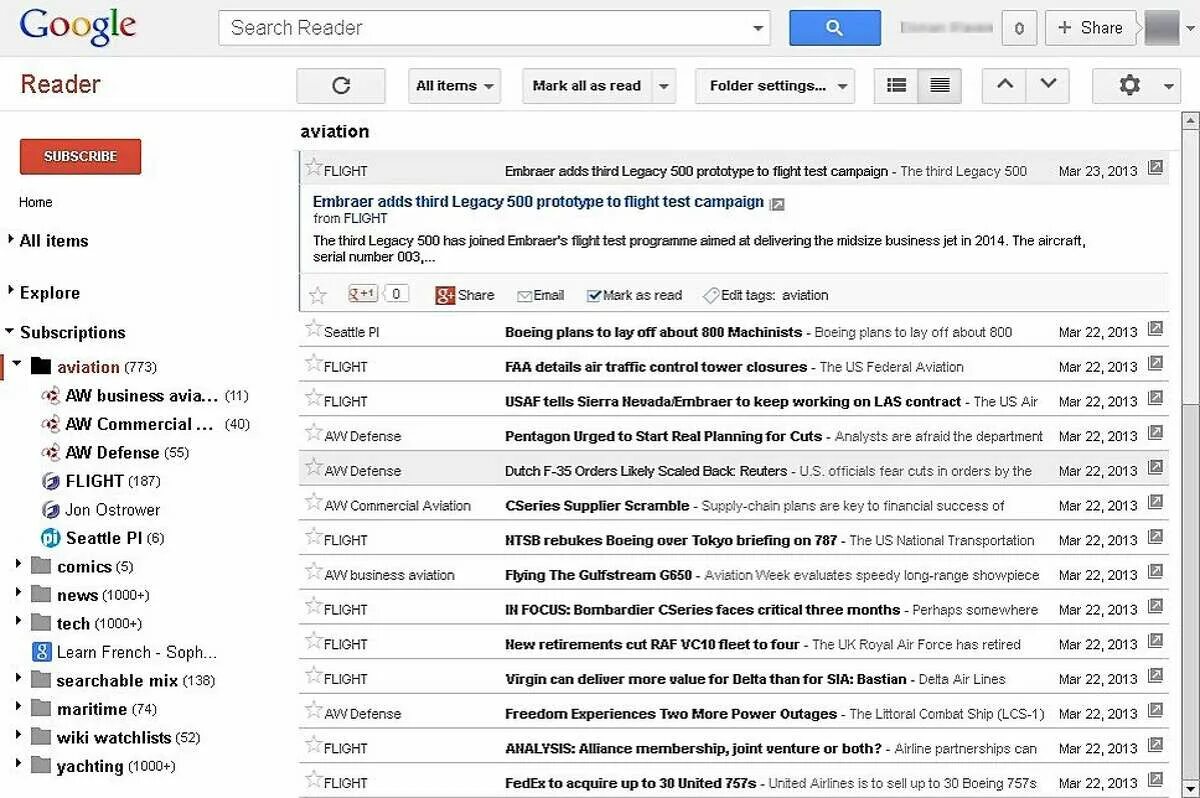
Task: Click the Google +1 button
Action: pos(362,294)
